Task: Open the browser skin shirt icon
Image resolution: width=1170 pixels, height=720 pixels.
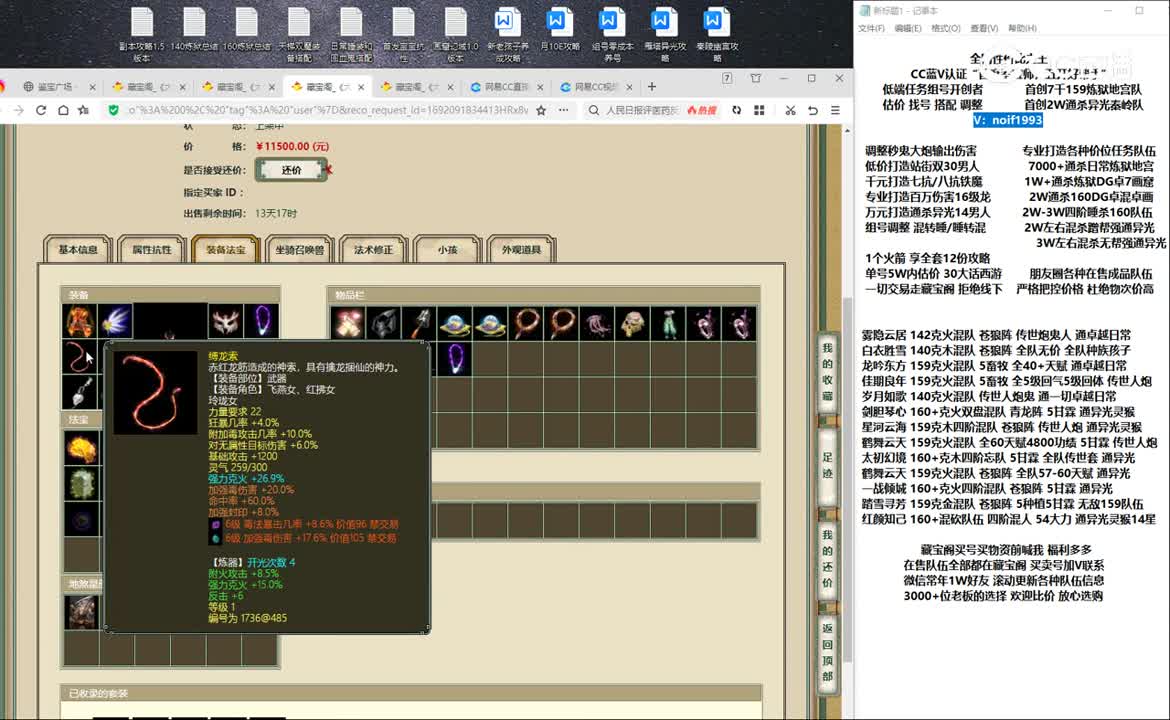Action: click(x=756, y=78)
